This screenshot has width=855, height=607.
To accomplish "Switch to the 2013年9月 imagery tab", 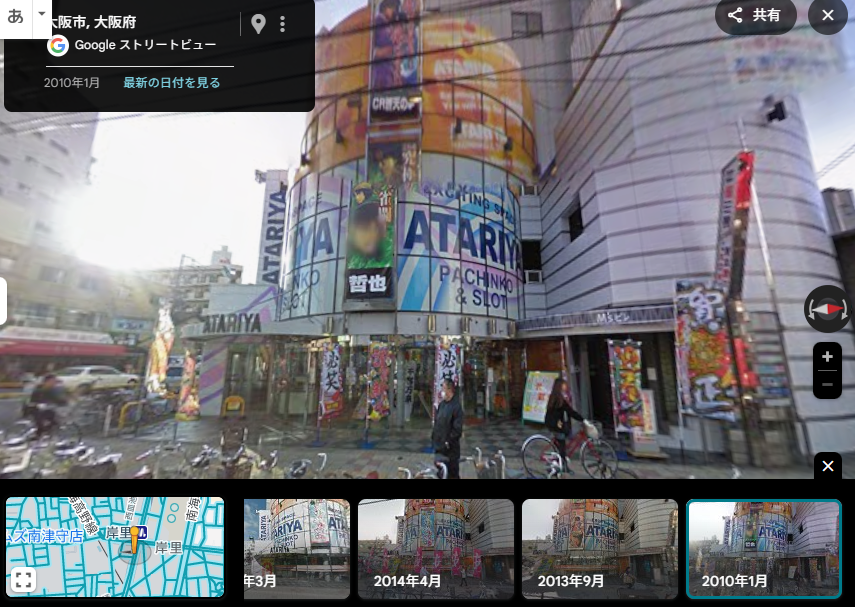I will pos(599,548).
